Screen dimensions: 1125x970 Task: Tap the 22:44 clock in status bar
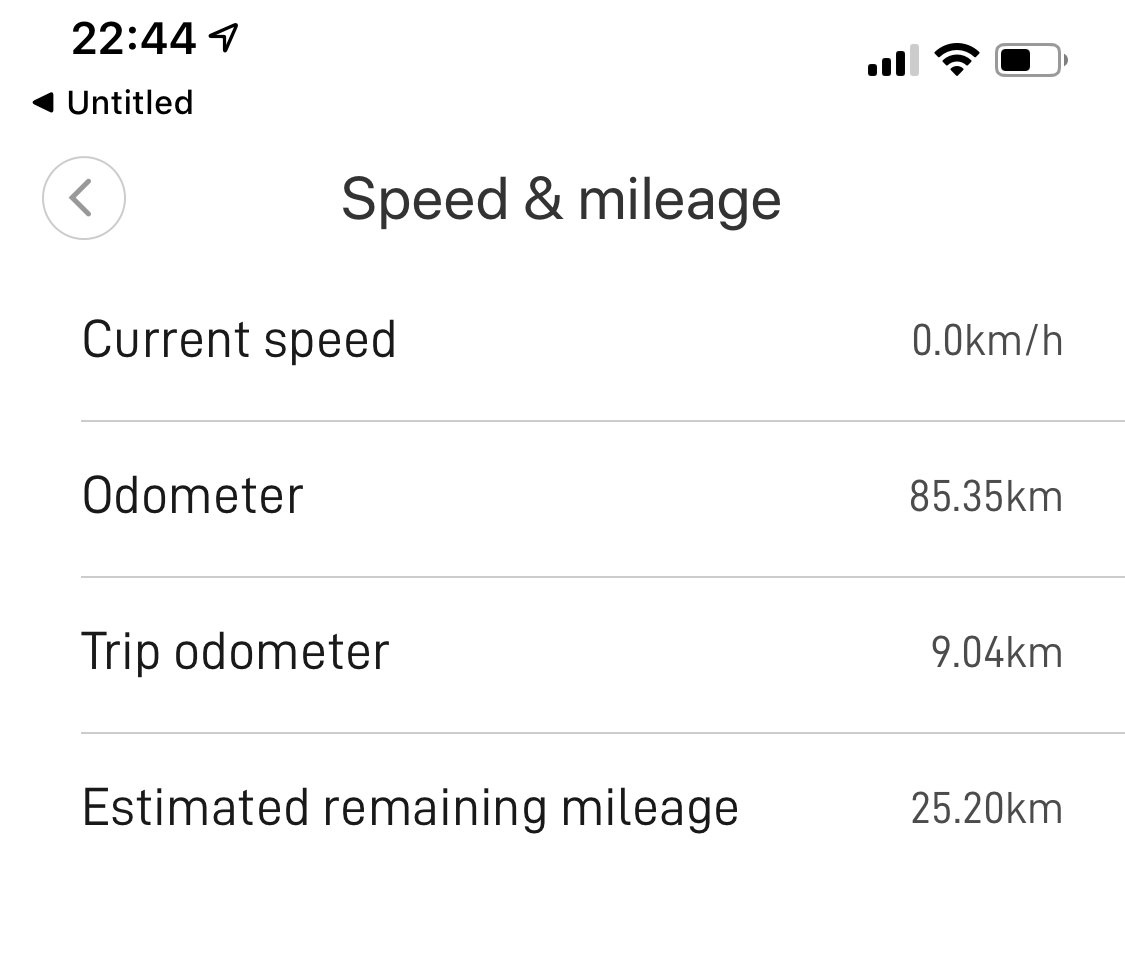pos(133,39)
